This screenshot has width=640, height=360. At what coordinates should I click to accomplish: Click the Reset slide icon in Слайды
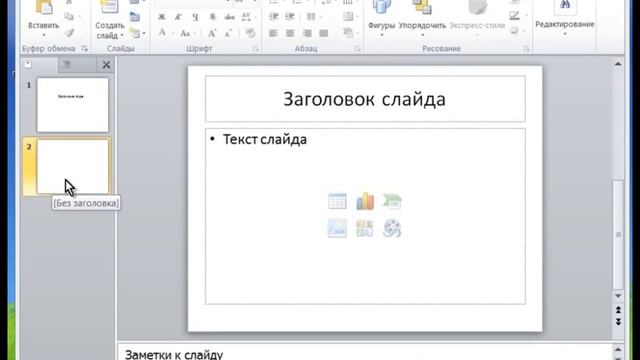[135, 16]
